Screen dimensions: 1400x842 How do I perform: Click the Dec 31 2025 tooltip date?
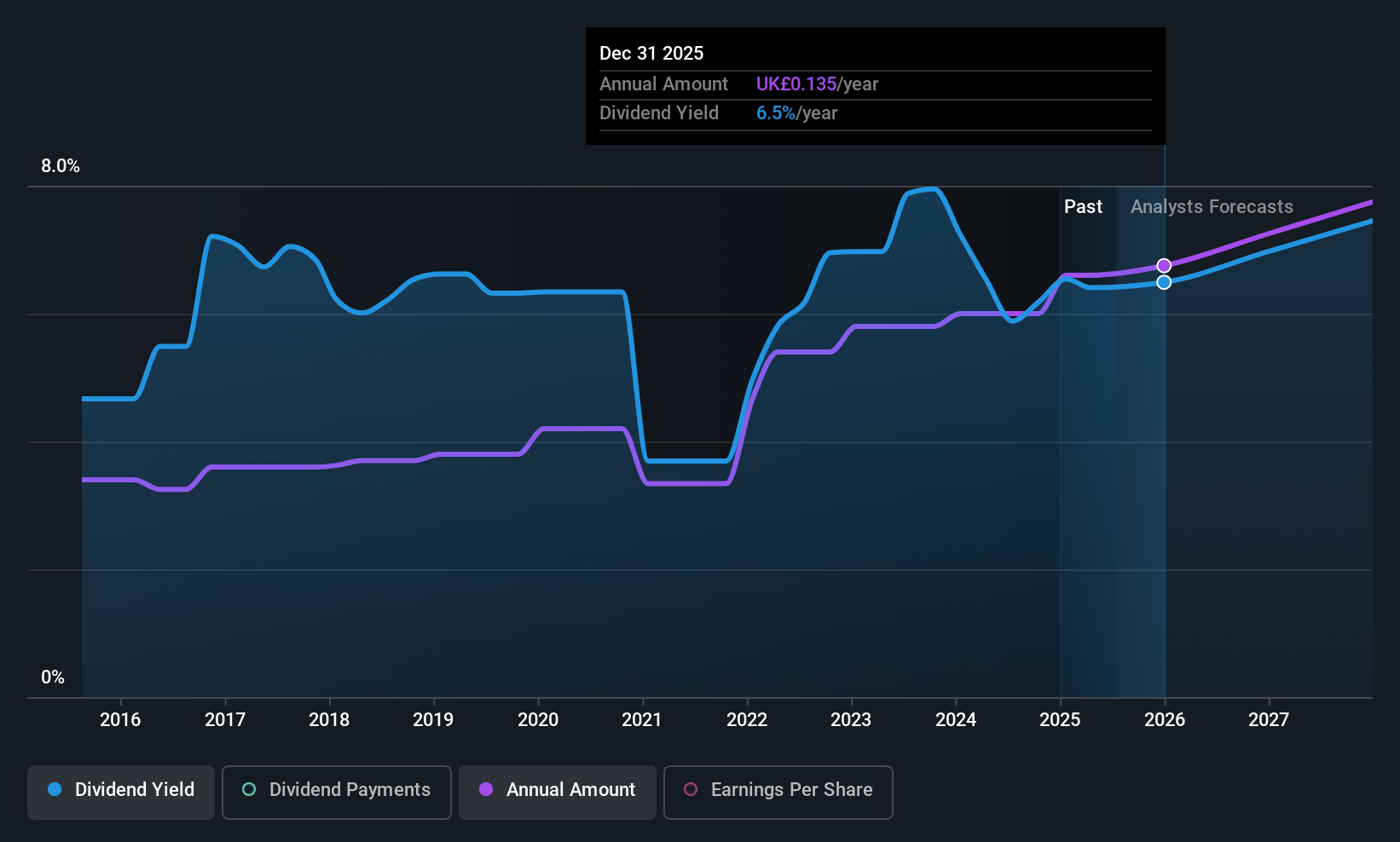tap(651, 53)
